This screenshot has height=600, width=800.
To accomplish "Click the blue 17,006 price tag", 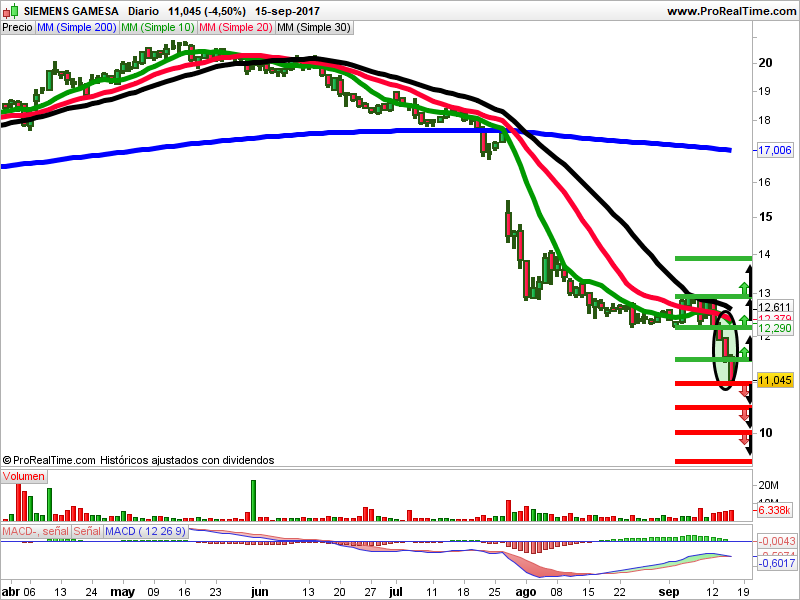I will (x=774, y=150).
